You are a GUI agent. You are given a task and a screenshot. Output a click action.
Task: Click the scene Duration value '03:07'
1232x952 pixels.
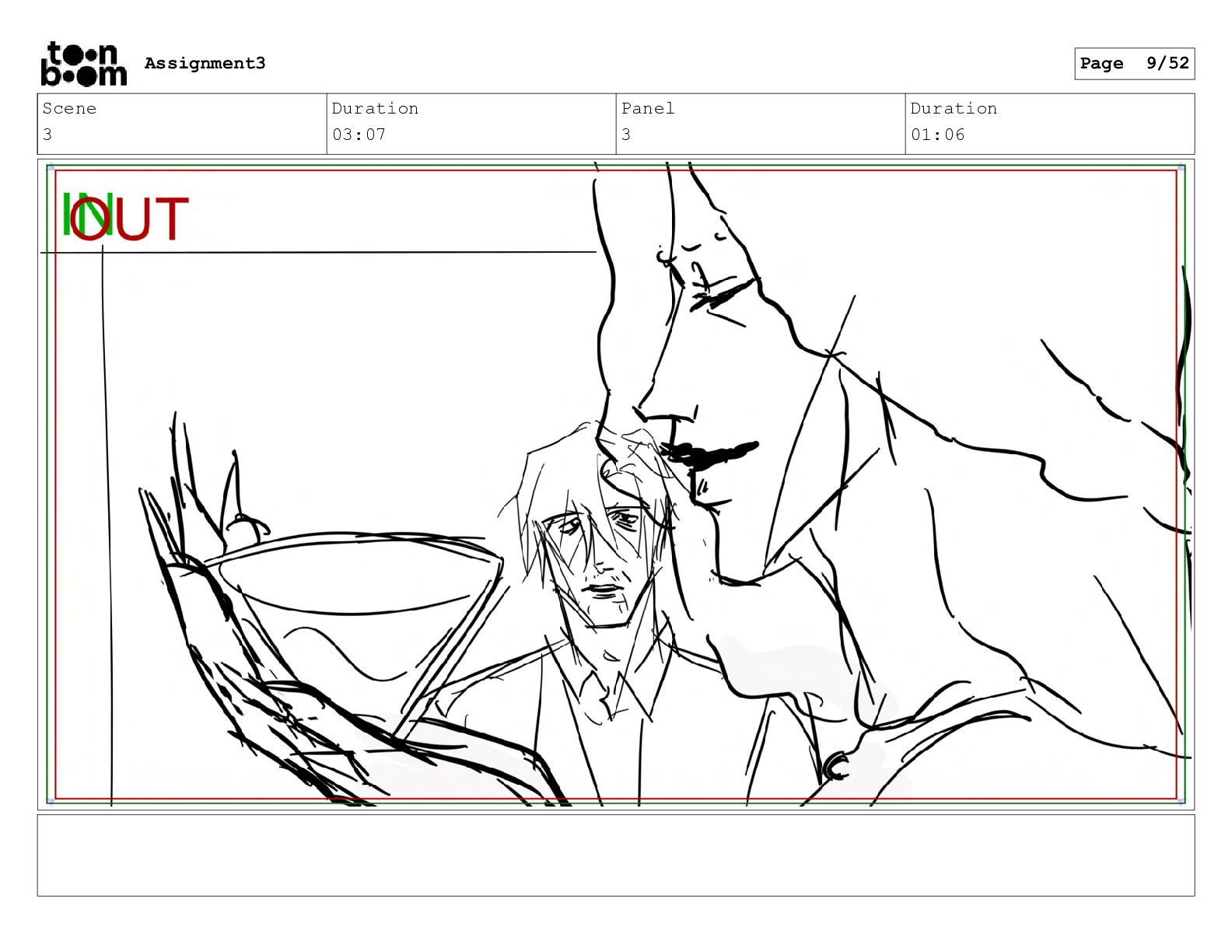(x=359, y=135)
